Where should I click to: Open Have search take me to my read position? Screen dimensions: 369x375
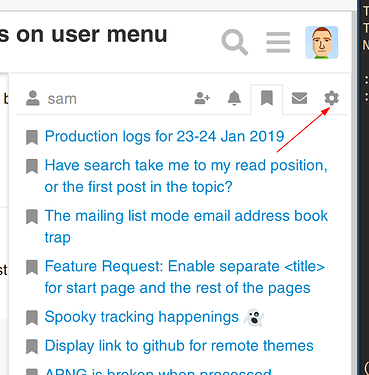186,176
